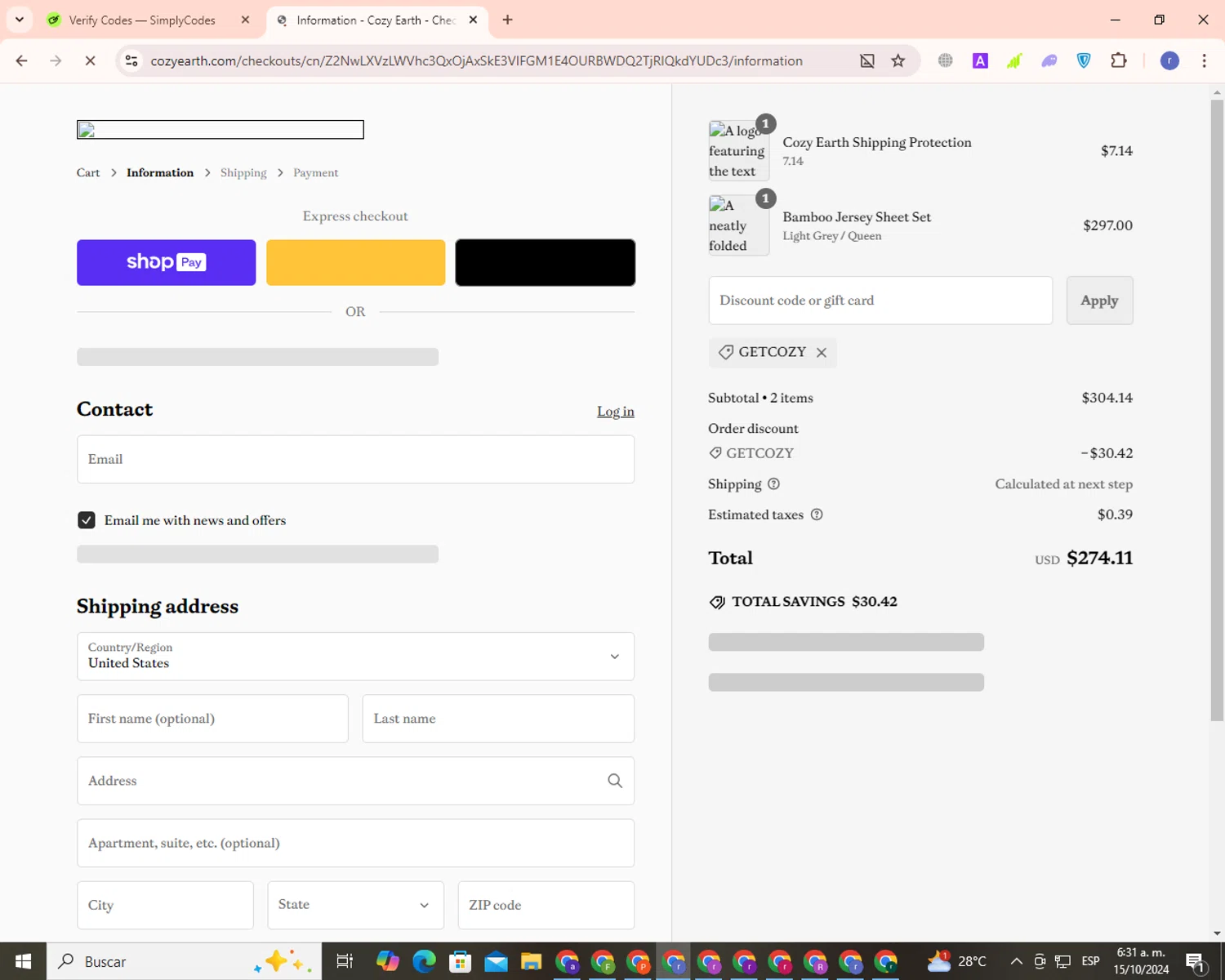
Task: Open Task View on the taskbar
Action: 345,961
